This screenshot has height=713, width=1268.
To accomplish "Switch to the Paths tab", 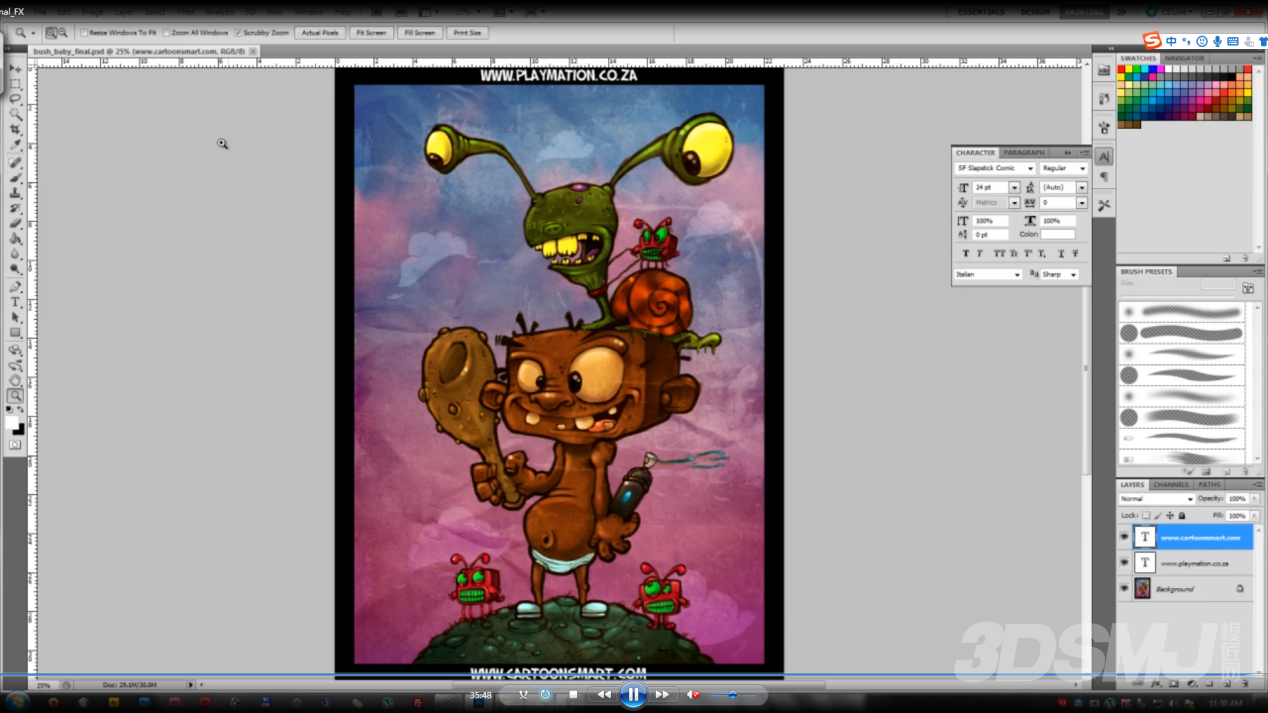I will tap(1209, 485).
